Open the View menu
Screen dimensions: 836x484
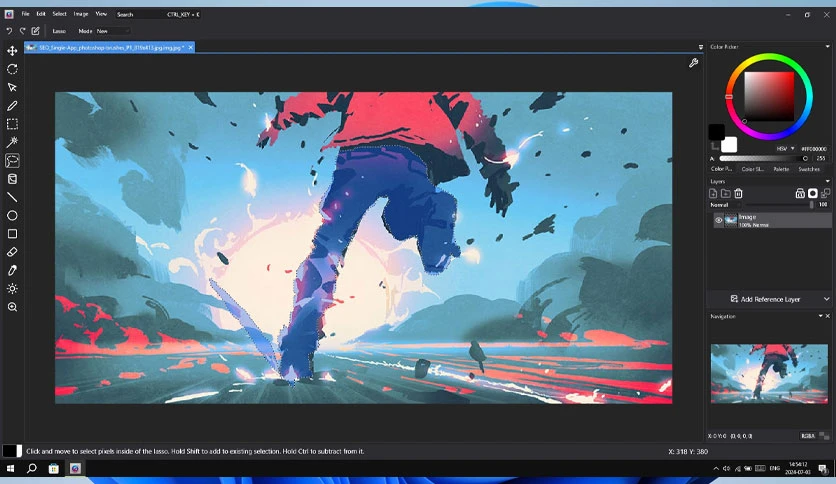click(101, 14)
